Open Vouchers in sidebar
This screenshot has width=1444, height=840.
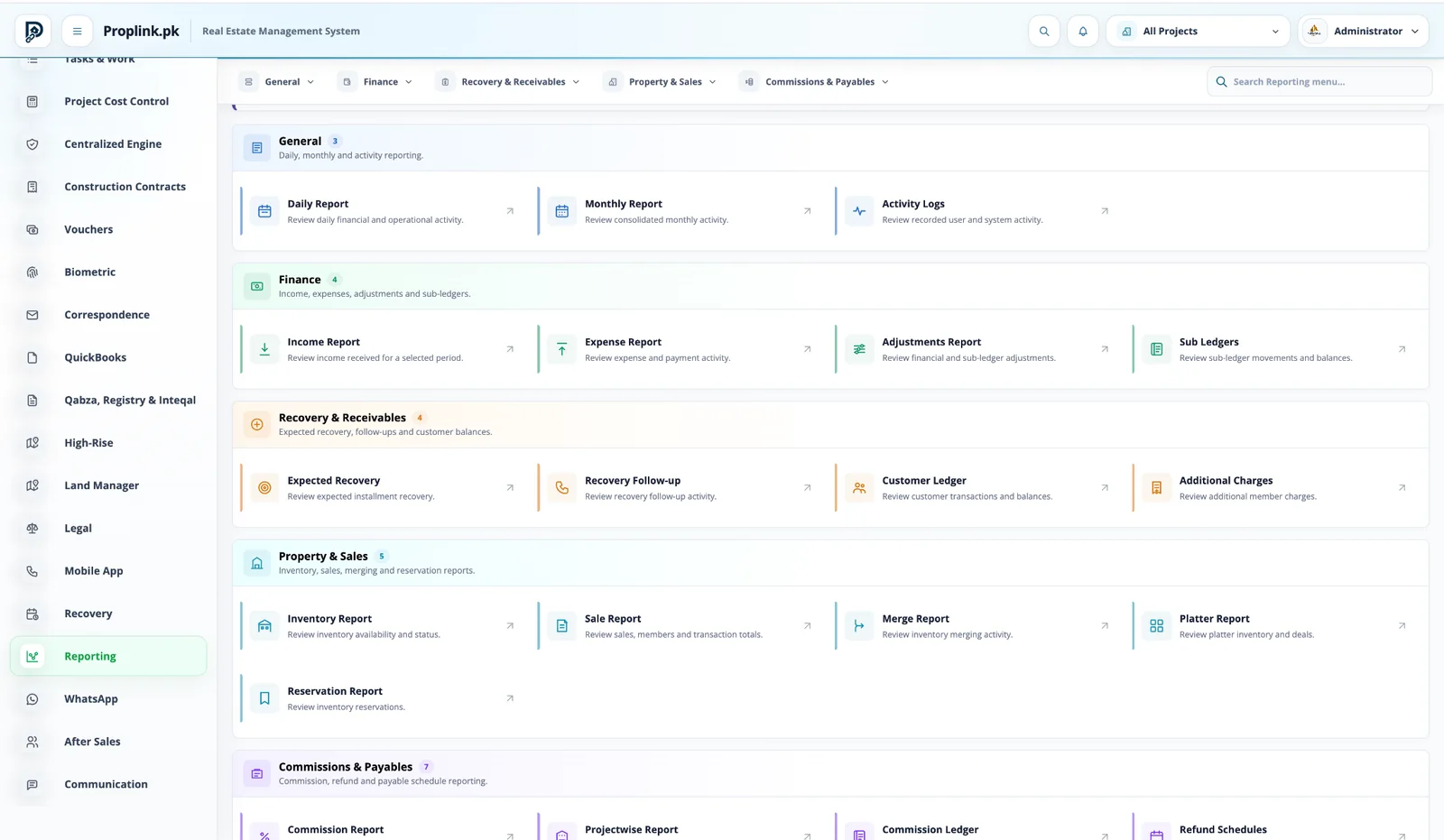pos(108,230)
